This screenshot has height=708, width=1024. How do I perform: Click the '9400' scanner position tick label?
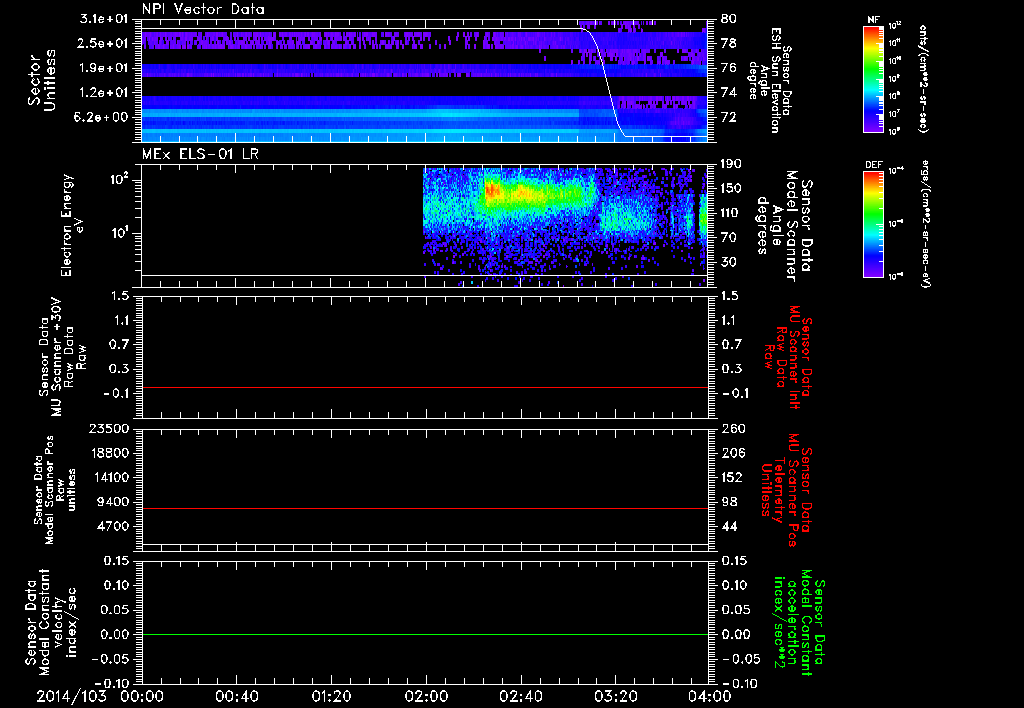(x=112, y=502)
